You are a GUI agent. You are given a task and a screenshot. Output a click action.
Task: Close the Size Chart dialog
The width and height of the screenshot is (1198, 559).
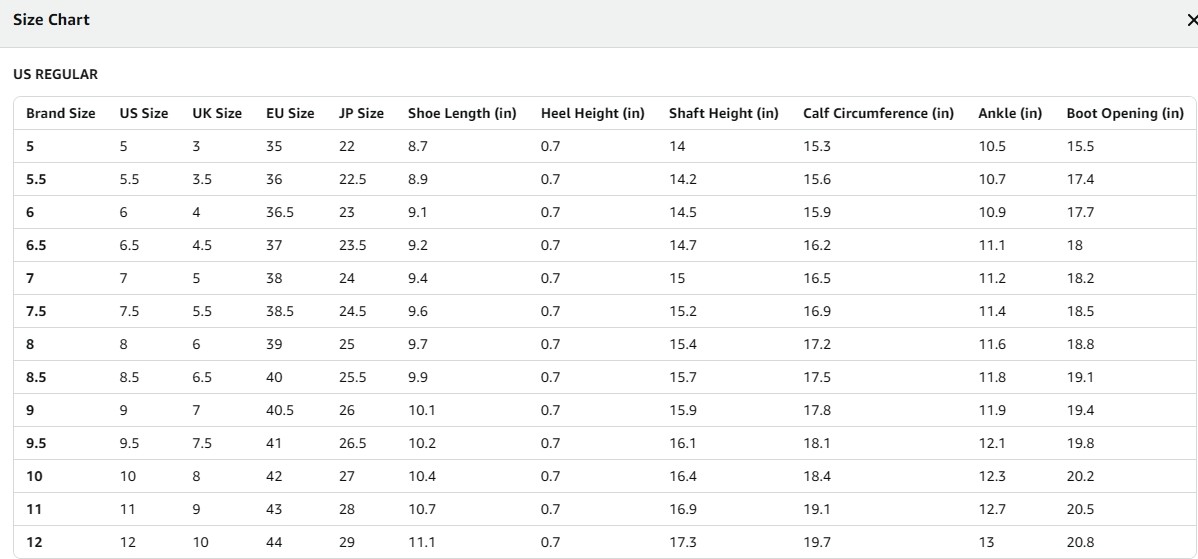(1192, 21)
